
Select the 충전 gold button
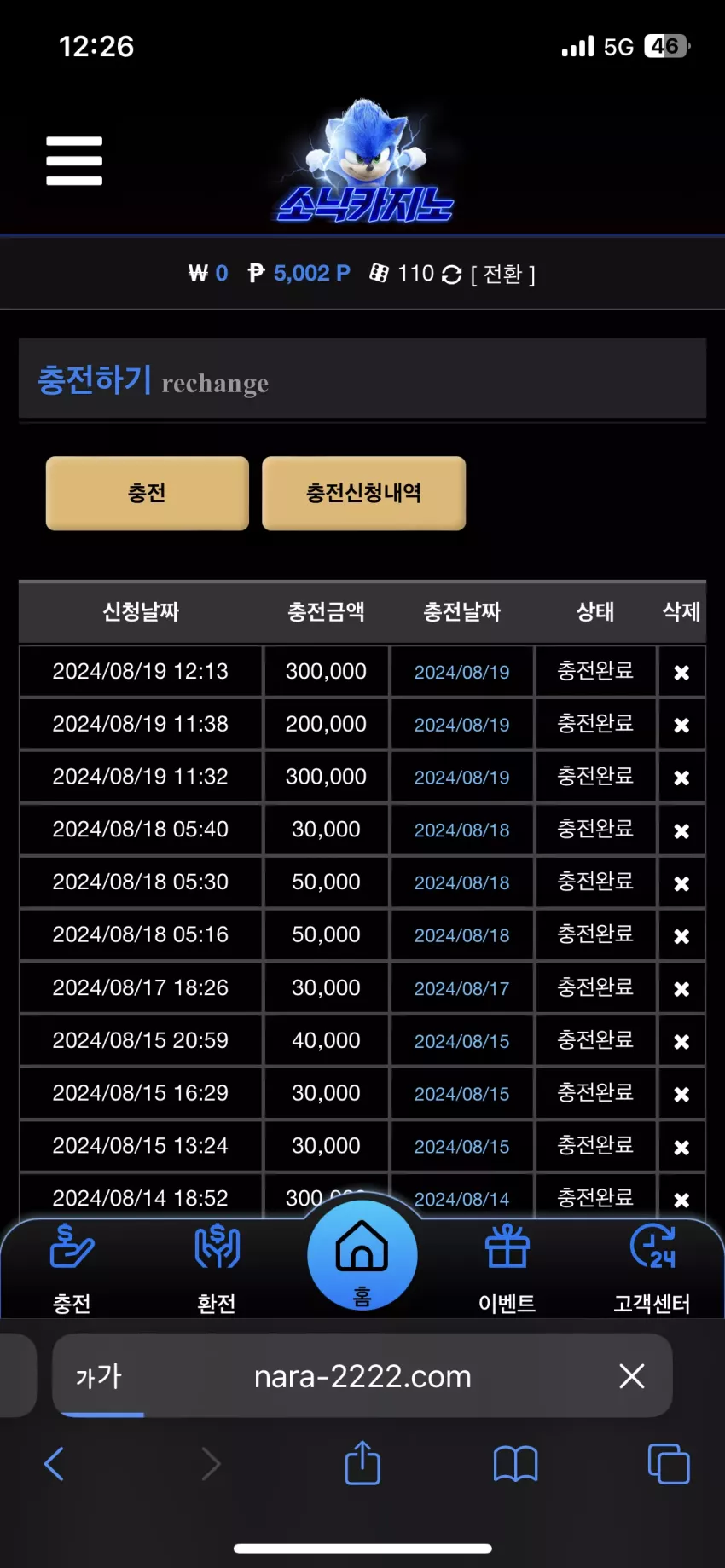[148, 493]
